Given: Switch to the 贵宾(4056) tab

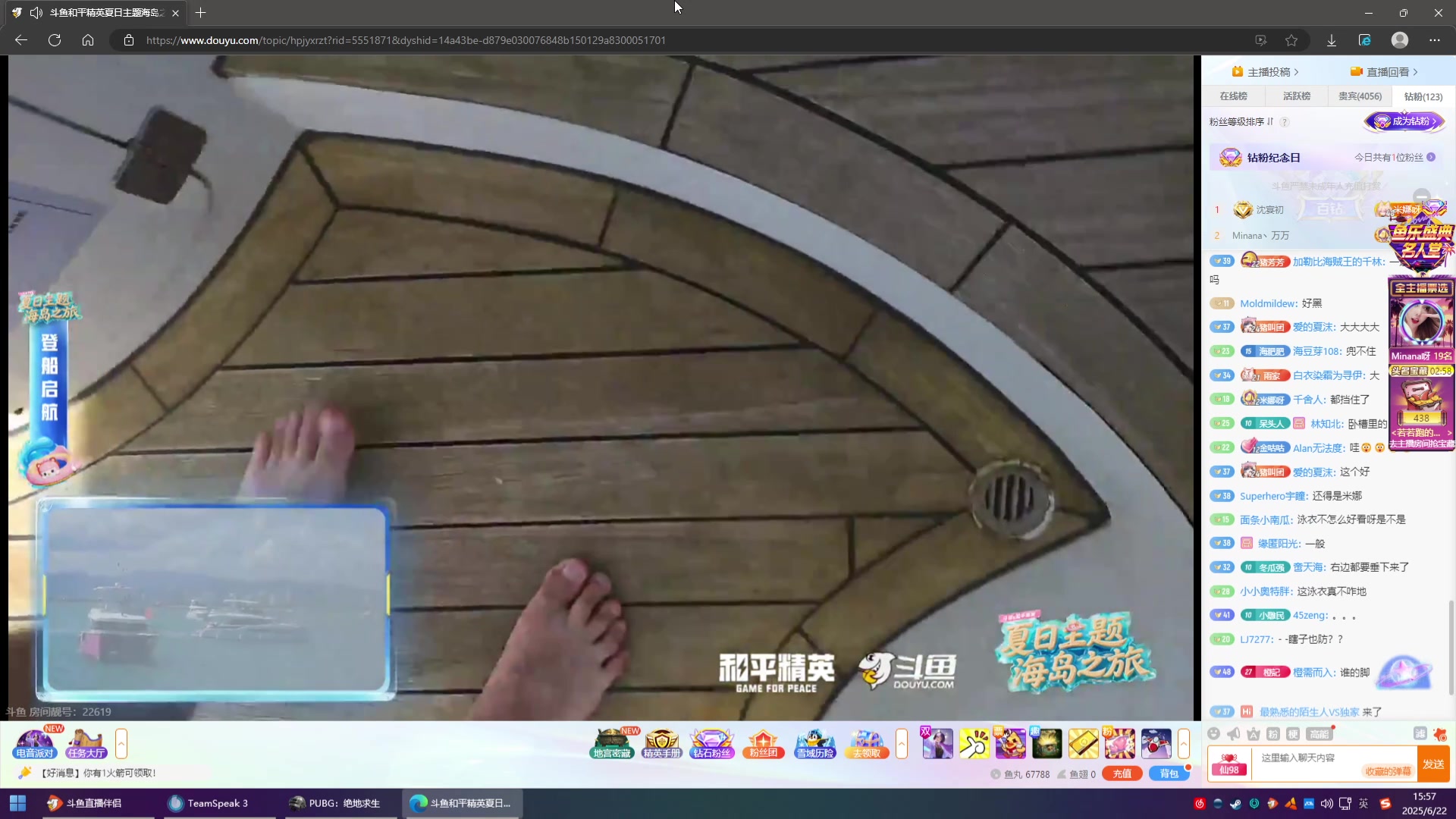Looking at the screenshot, I should [1360, 96].
